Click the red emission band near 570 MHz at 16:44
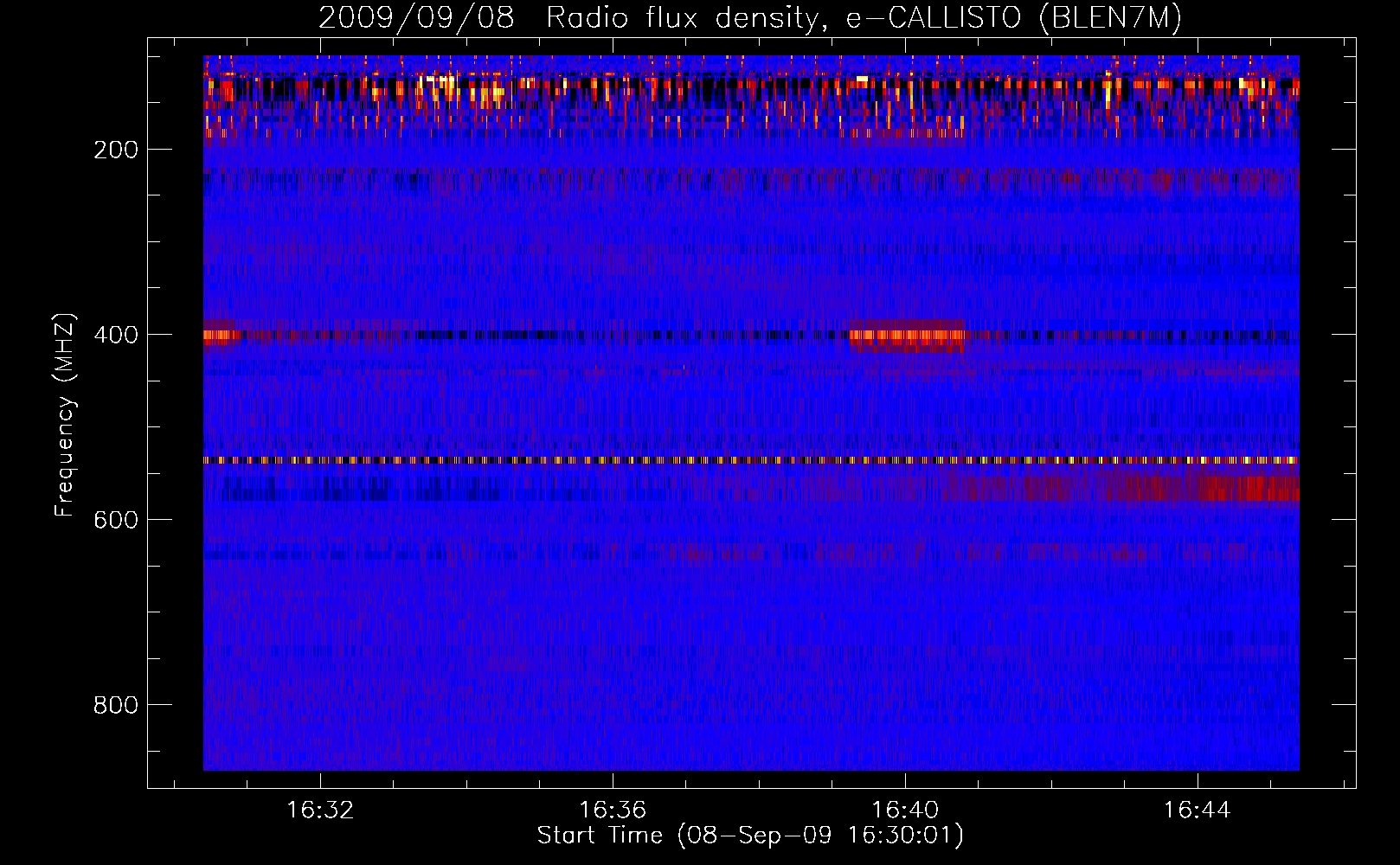The height and width of the screenshot is (865, 1400). coord(1203,489)
